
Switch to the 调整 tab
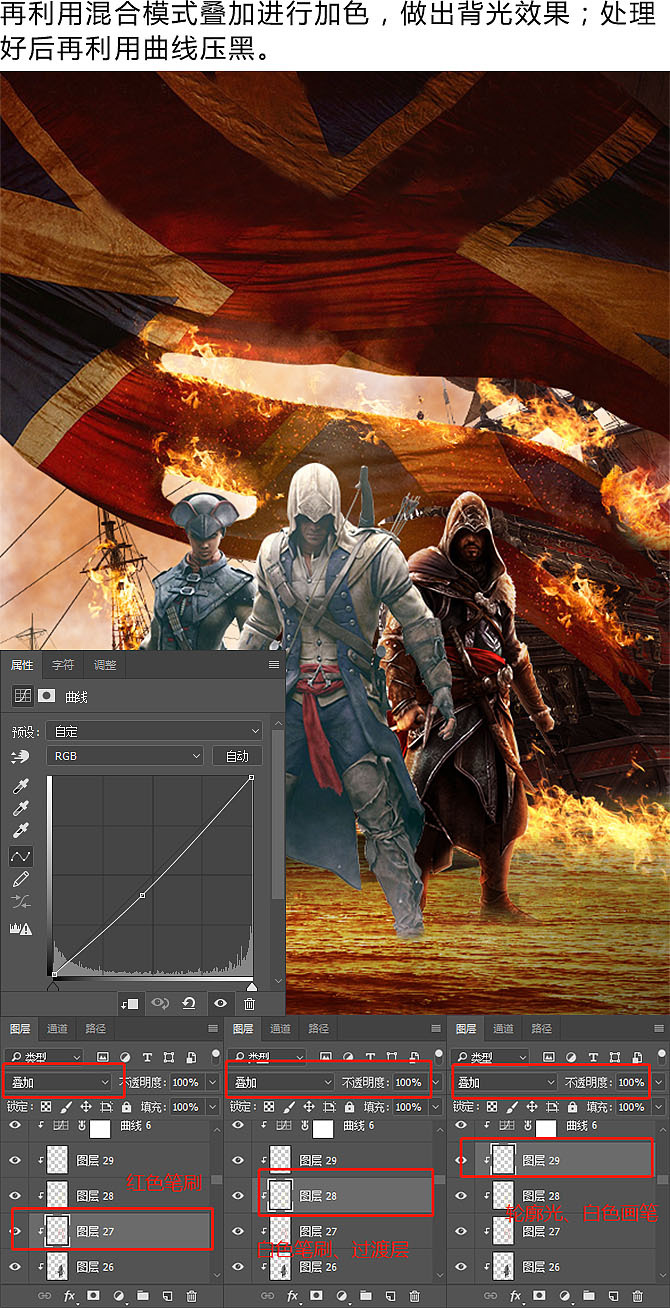point(104,665)
